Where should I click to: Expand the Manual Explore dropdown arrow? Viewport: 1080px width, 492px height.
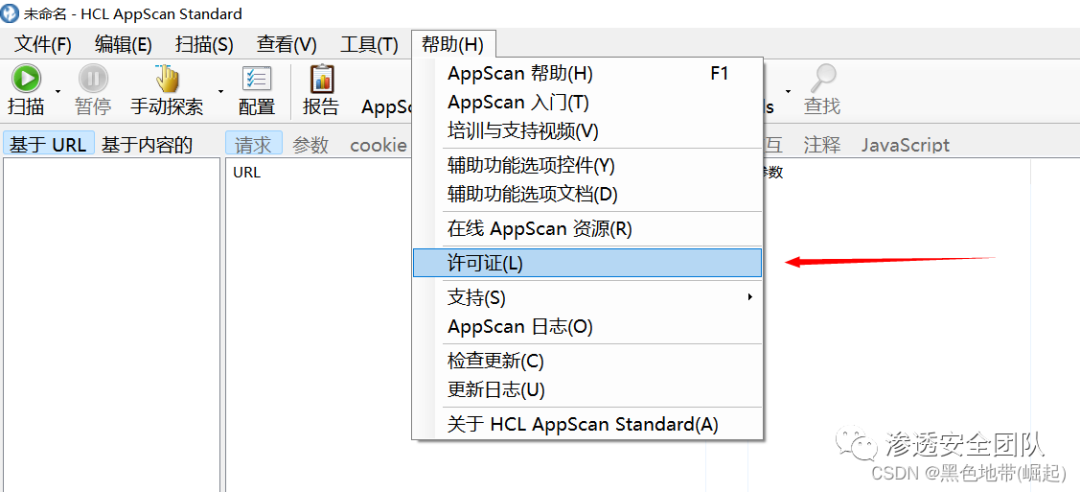click(x=221, y=90)
